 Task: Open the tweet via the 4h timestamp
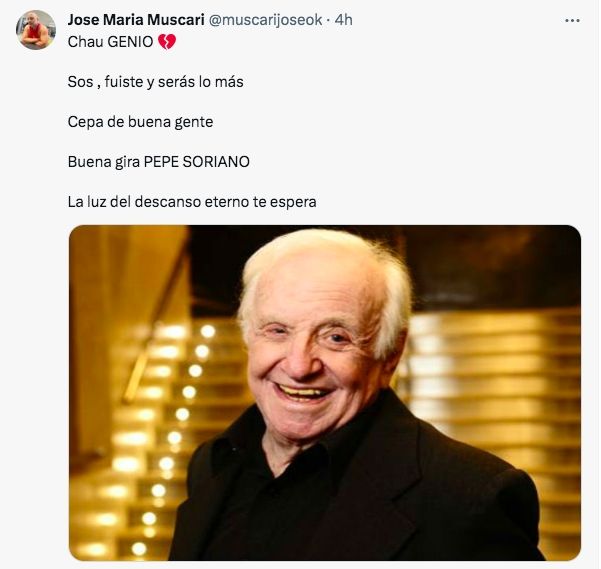coord(343,20)
